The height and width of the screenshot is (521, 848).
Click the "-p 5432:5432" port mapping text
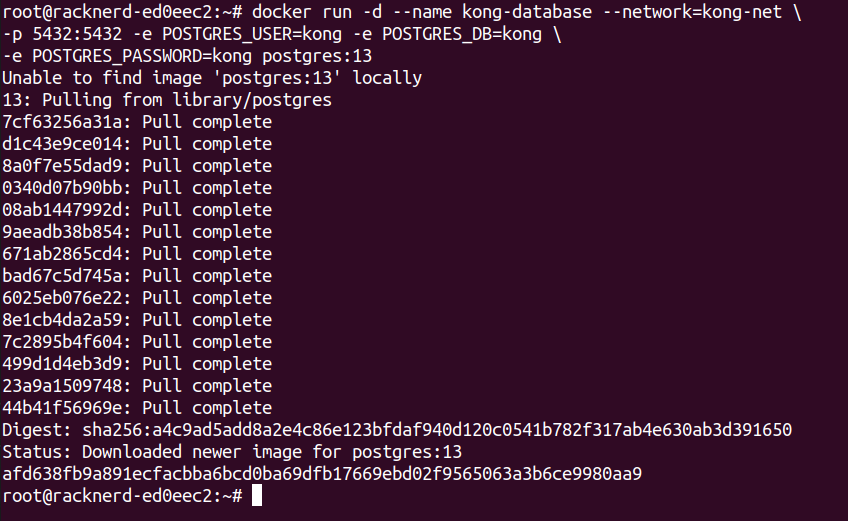click(x=62, y=34)
